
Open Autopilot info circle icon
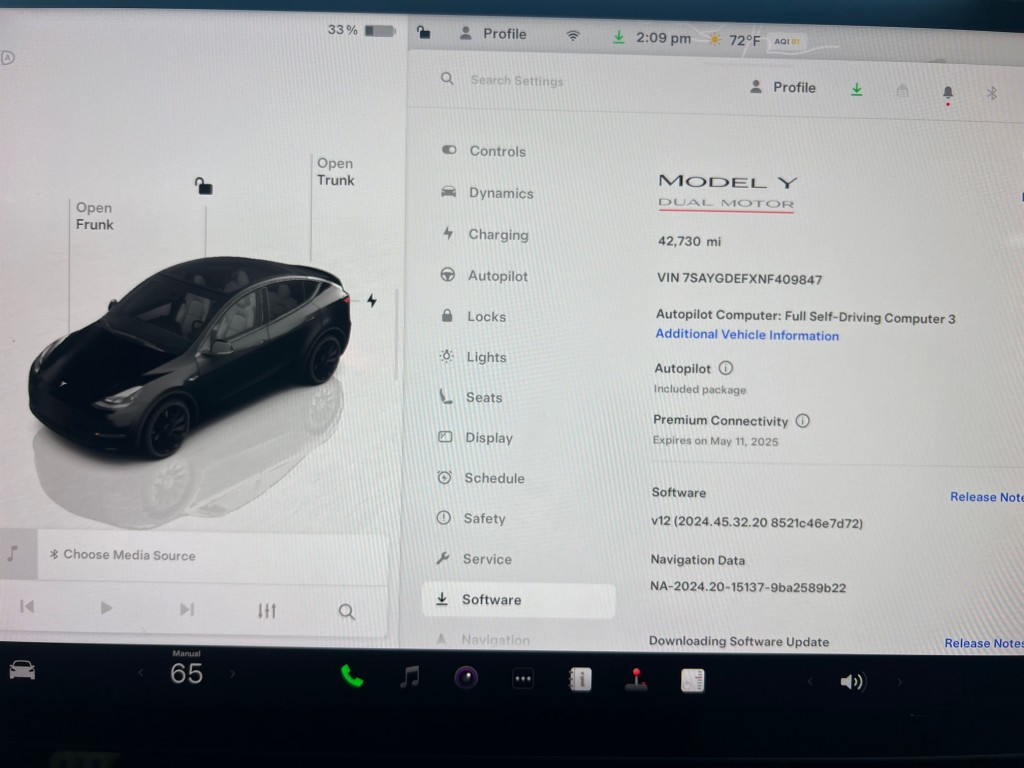[726, 368]
